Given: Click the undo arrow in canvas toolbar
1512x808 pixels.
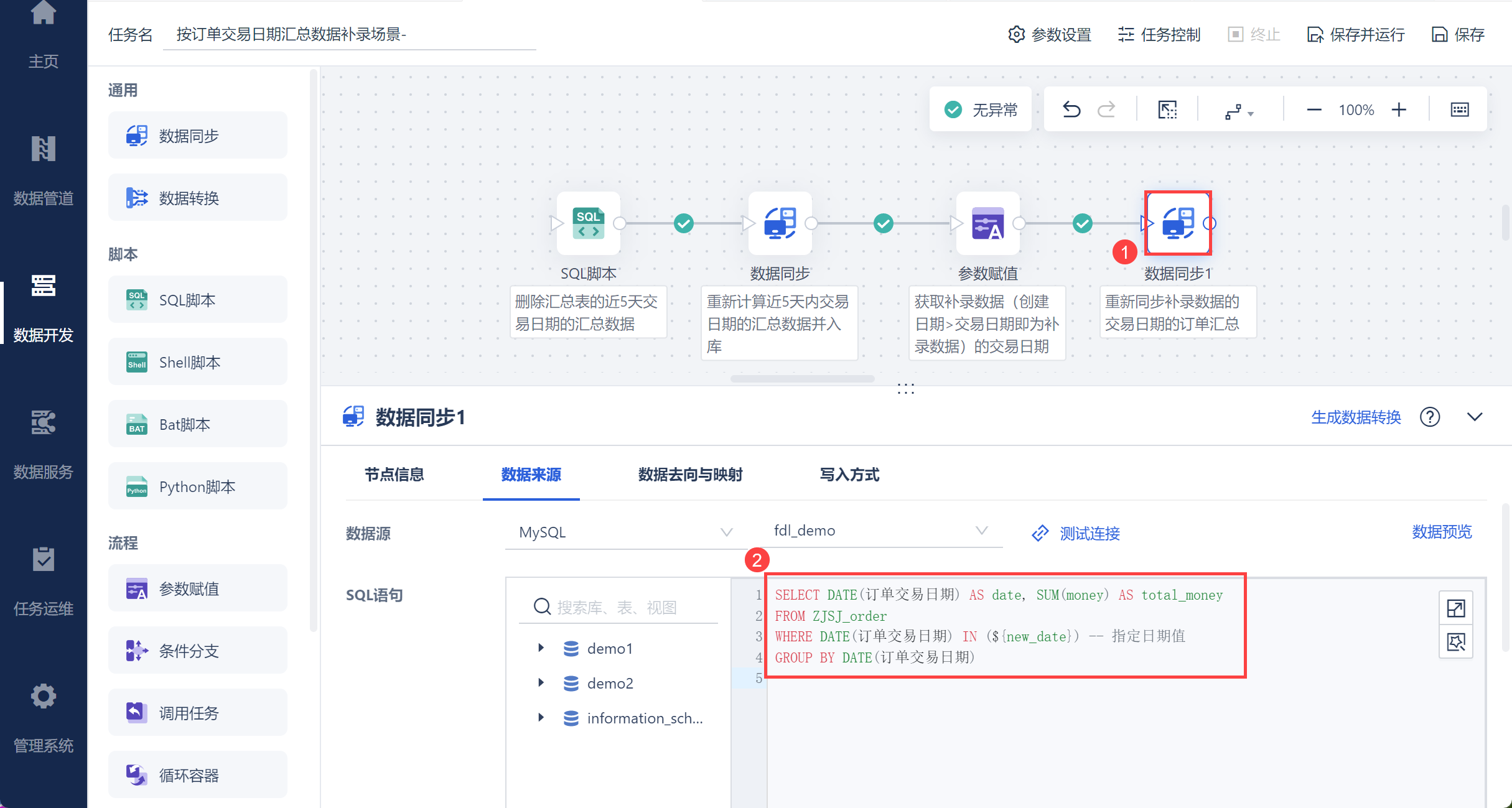Looking at the screenshot, I should click(x=1071, y=110).
